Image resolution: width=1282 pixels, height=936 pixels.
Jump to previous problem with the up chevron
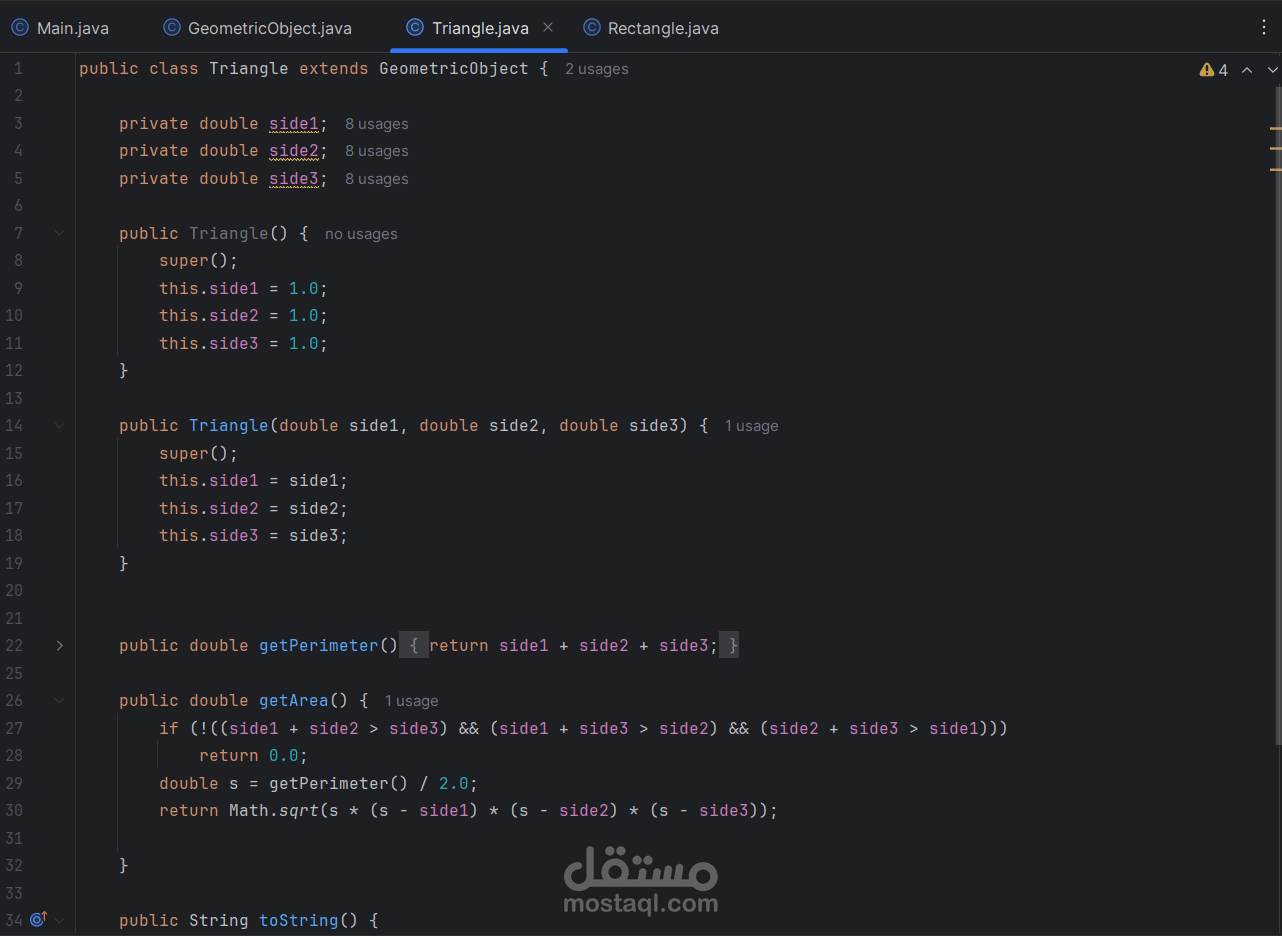[x=1247, y=69]
